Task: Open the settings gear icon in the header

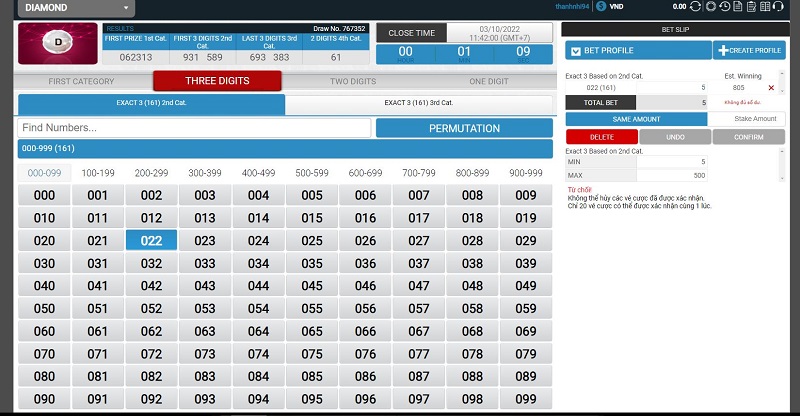Action: pyautogui.click(x=711, y=7)
